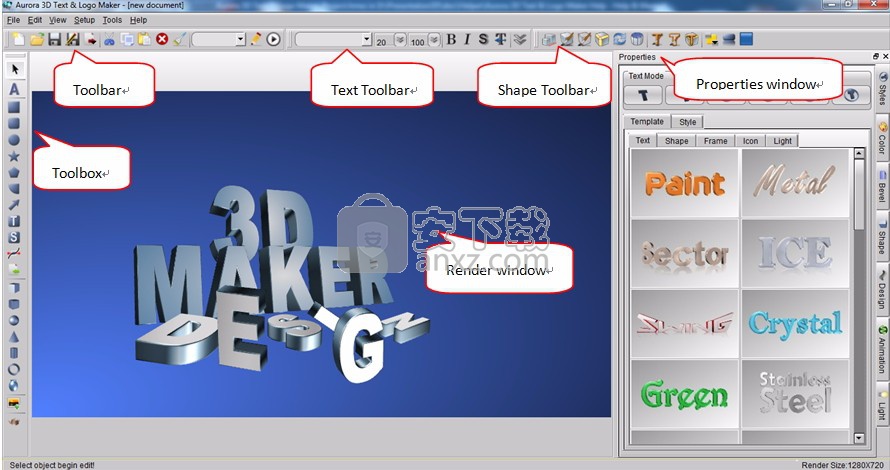The width and height of the screenshot is (890, 470).
Task: Delete object with red X icon
Action: (162, 39)
